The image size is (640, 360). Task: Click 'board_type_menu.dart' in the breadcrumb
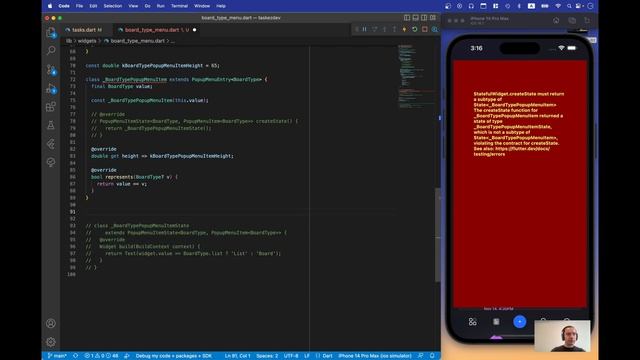point(138,41)
